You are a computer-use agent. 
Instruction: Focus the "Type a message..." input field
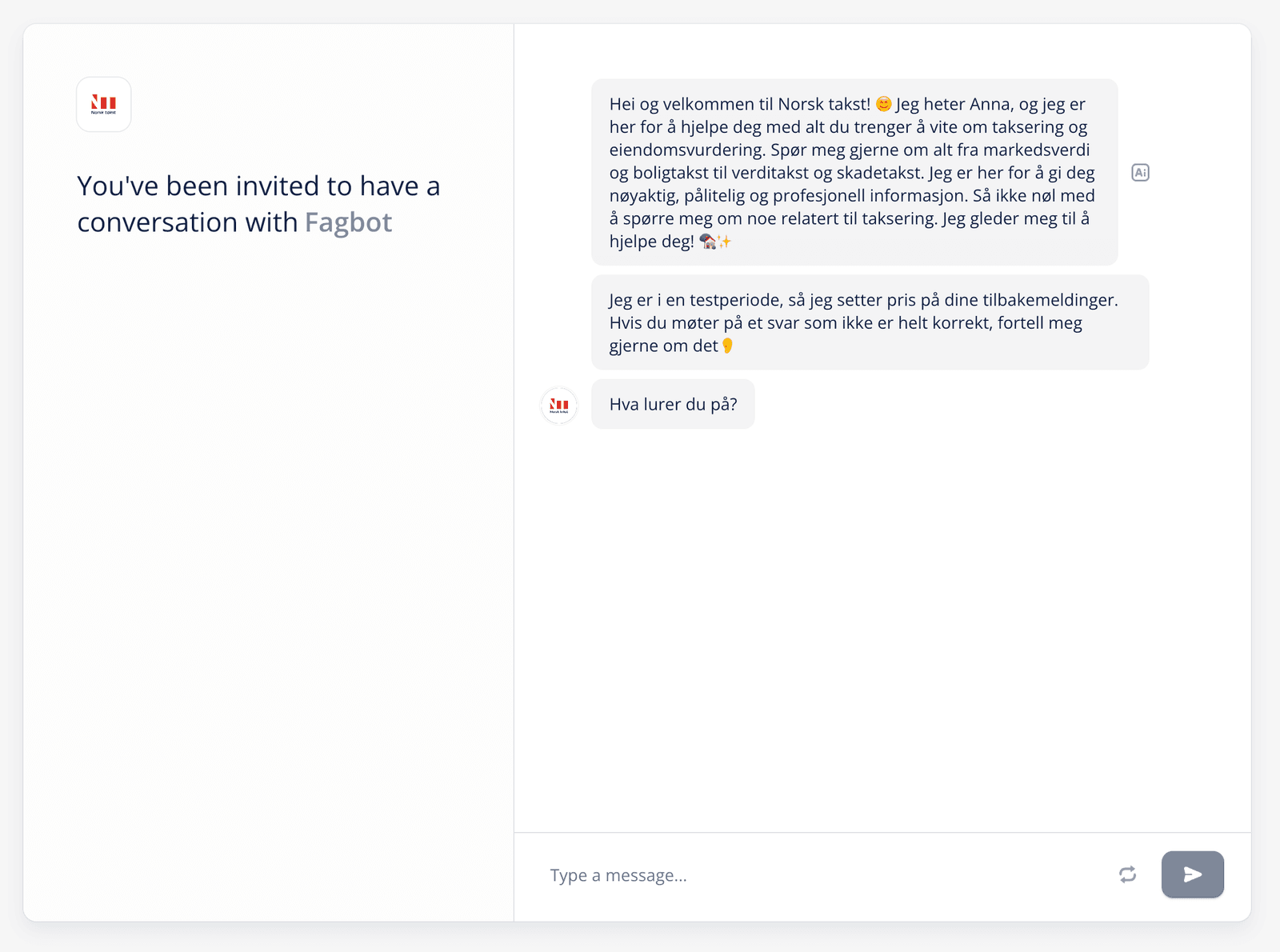point(824,875)
